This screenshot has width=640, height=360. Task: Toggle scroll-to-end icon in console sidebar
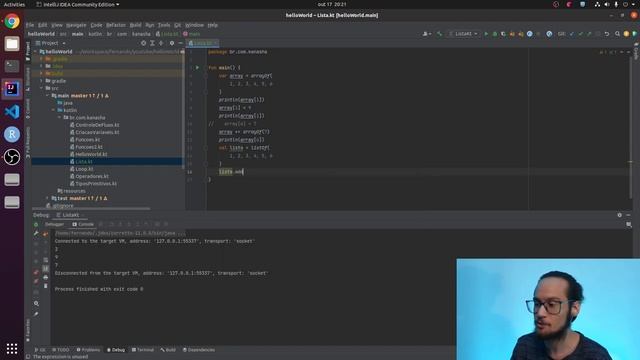(45, 269)
